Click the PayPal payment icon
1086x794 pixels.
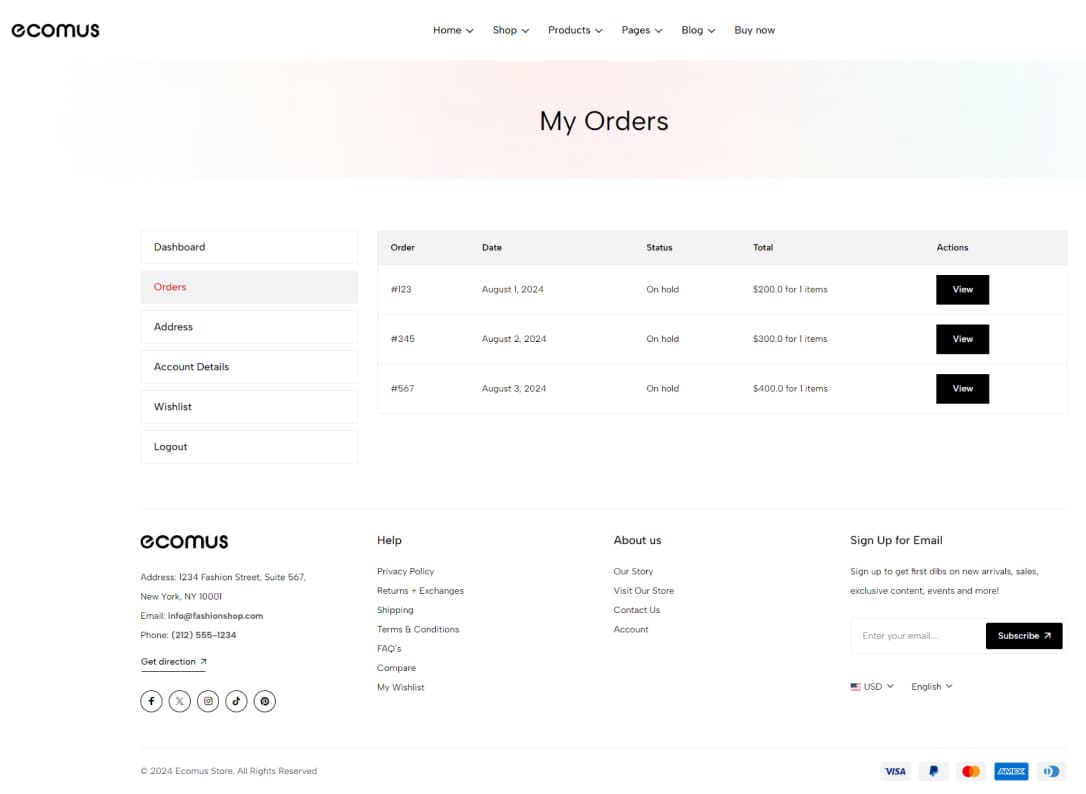(933, 771)
